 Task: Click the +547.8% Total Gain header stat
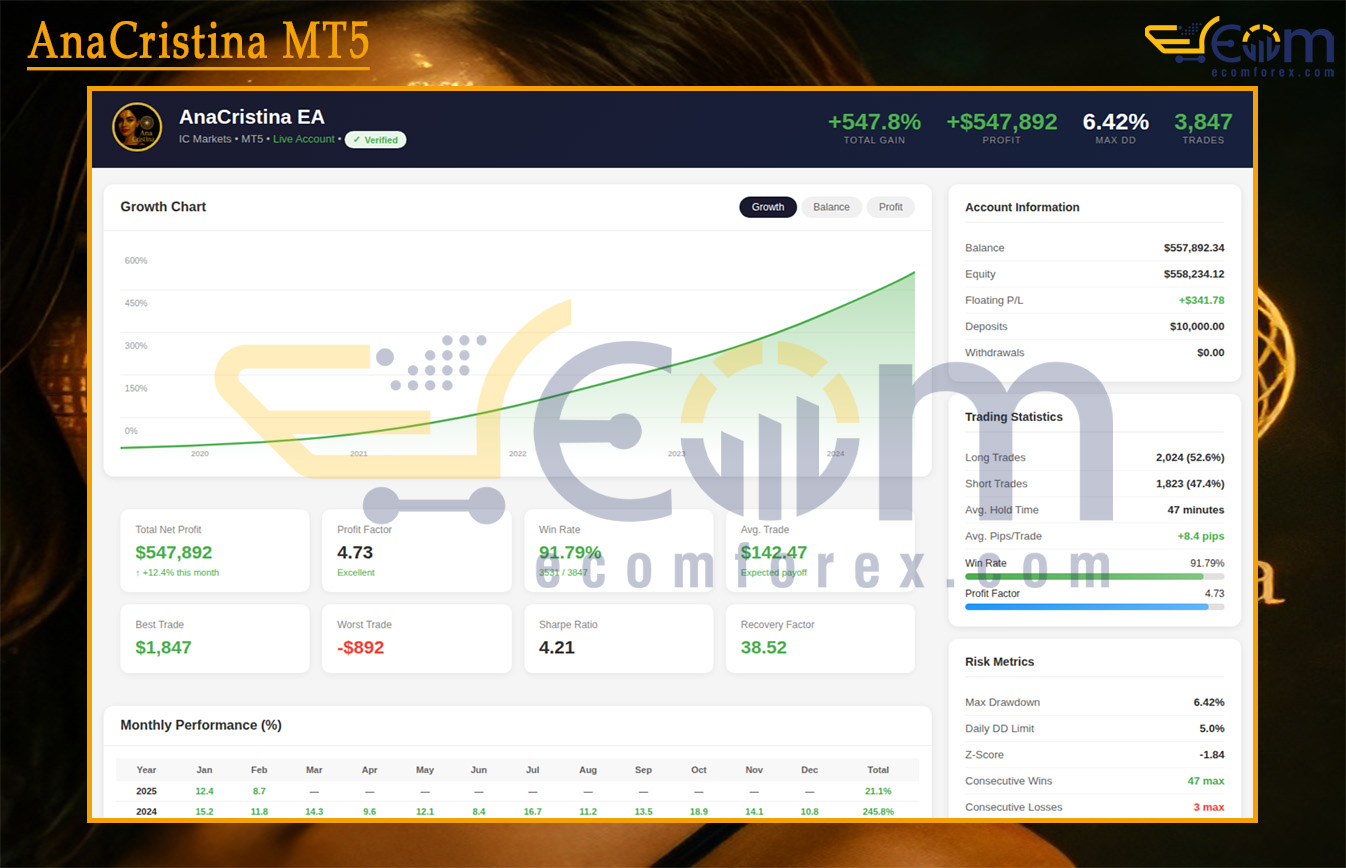(x=874, y=127)
